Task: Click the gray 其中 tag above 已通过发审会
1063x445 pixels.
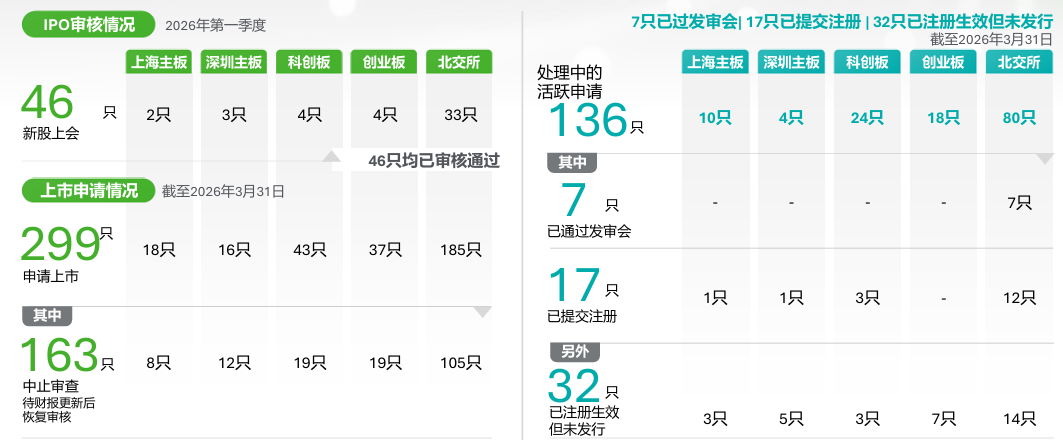Action: (572, 162)
